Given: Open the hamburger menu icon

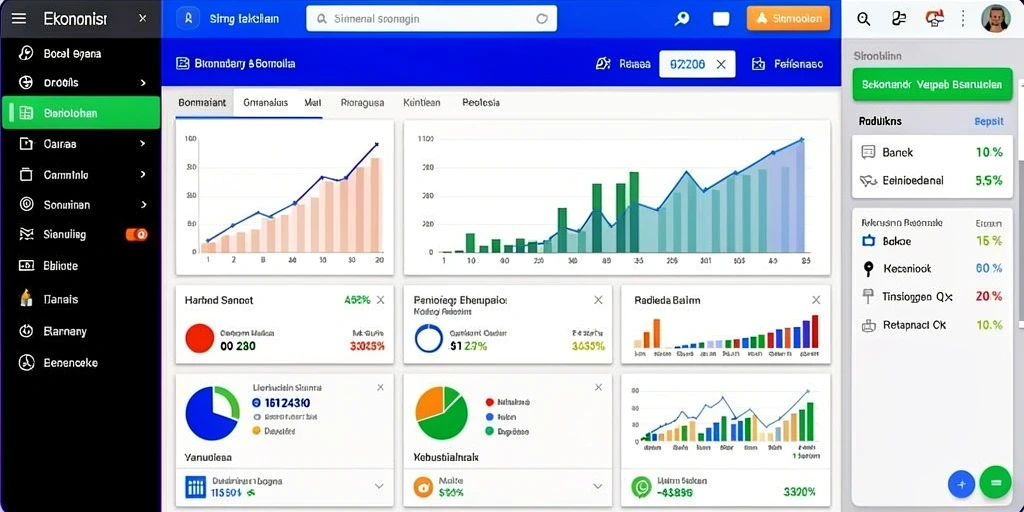Looking at the screenshot, I should point(19,18).
